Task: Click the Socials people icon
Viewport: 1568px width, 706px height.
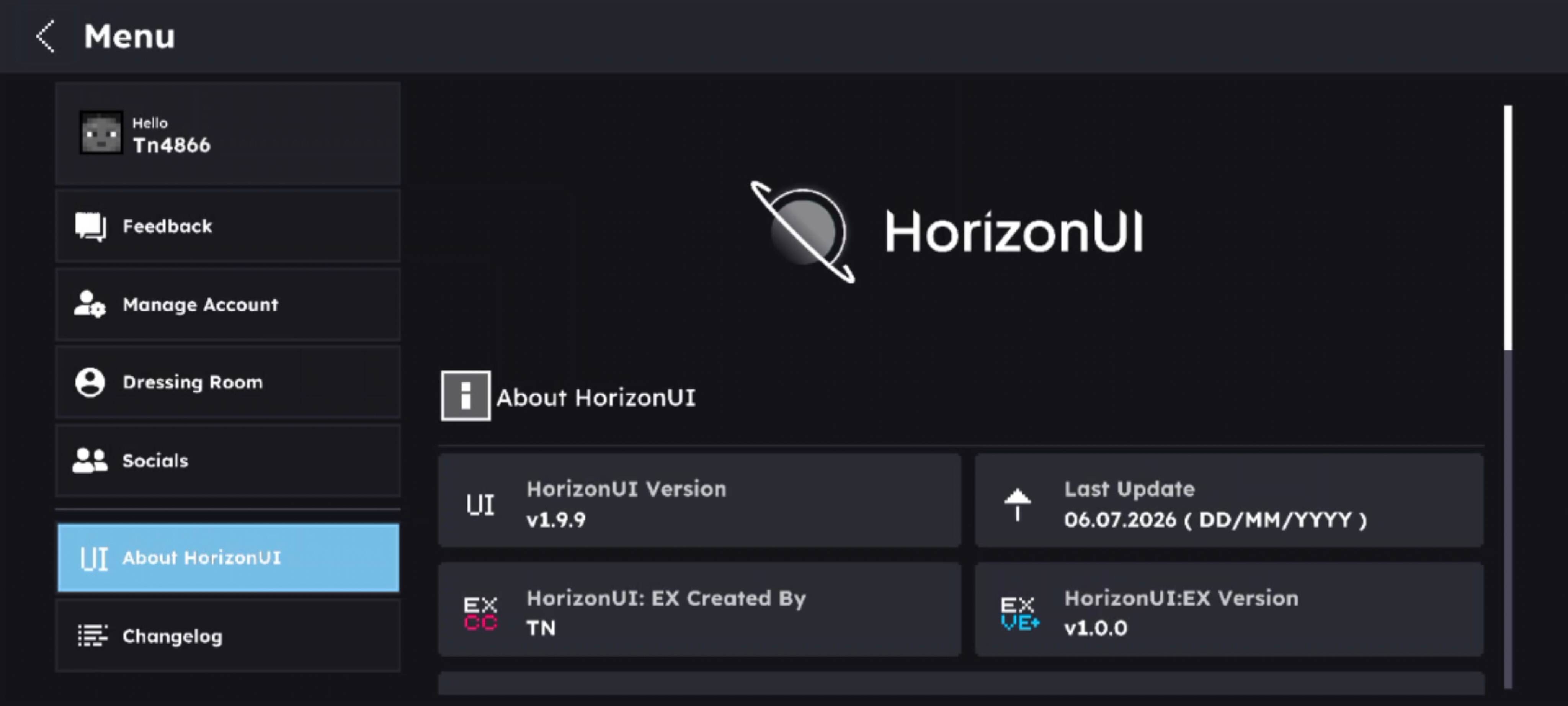Action: tap(90, 460)
